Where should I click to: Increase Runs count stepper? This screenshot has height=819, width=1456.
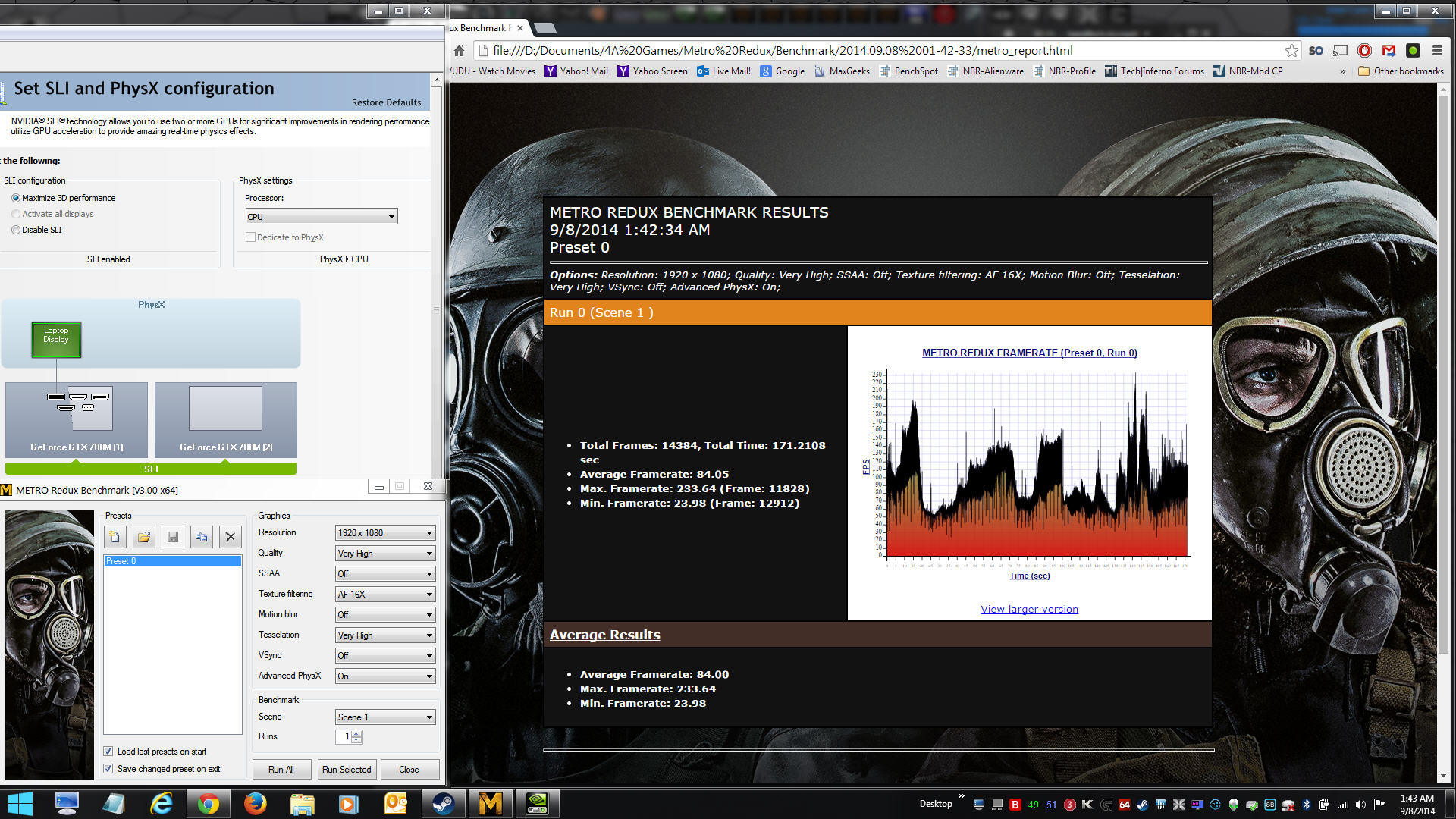pyautogui.click(x=356, y=733)
